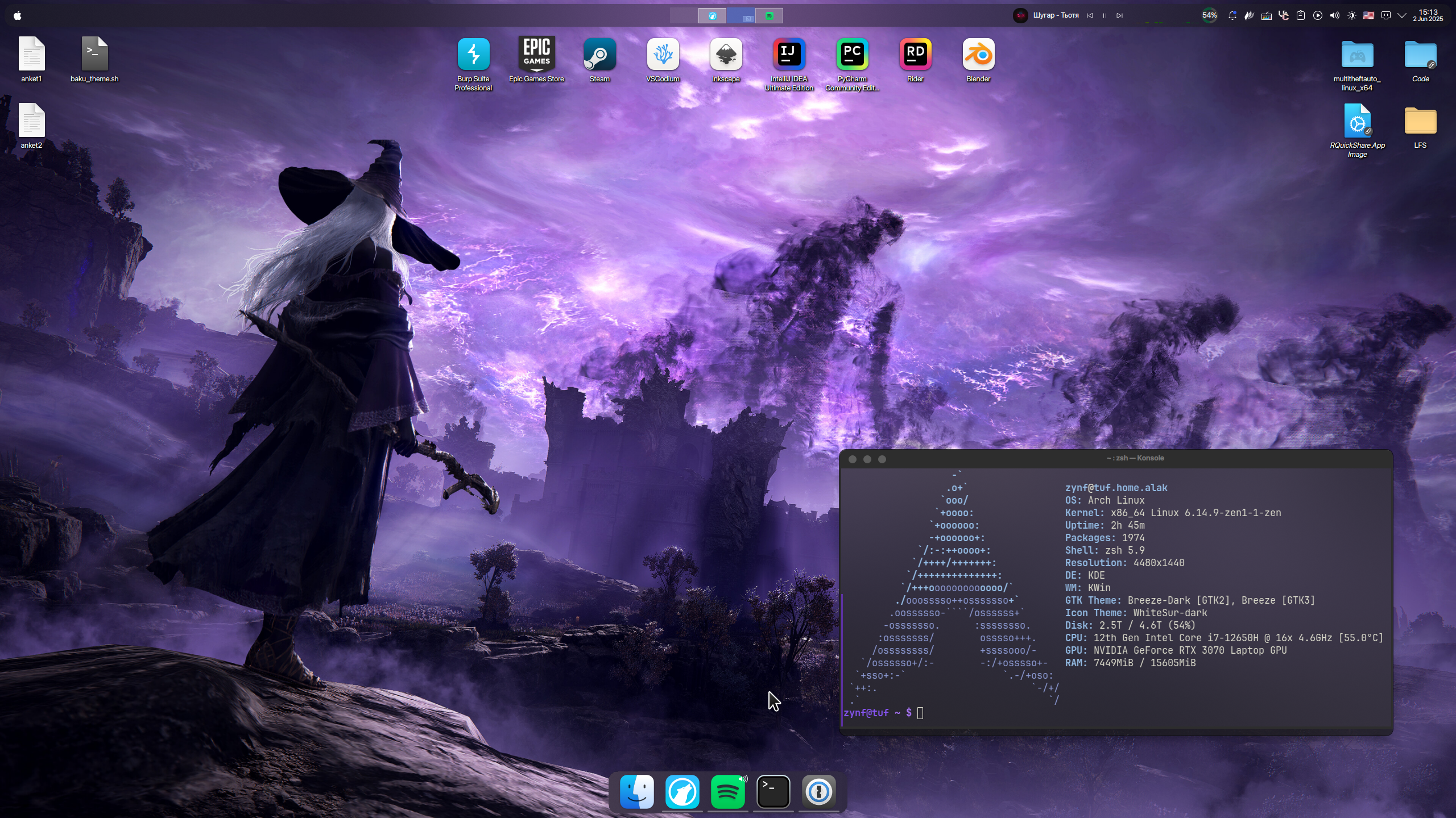The image size is (1456, 818).
Task: Go to previous track in the panel
Action: [1090, 15]
